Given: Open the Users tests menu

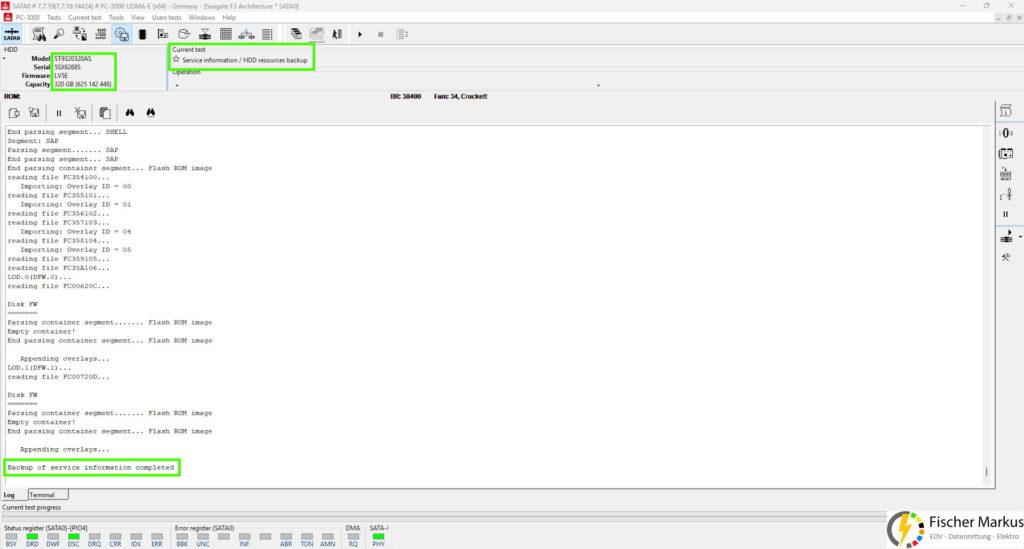Looking at the screenshot, I should (167, 18).
